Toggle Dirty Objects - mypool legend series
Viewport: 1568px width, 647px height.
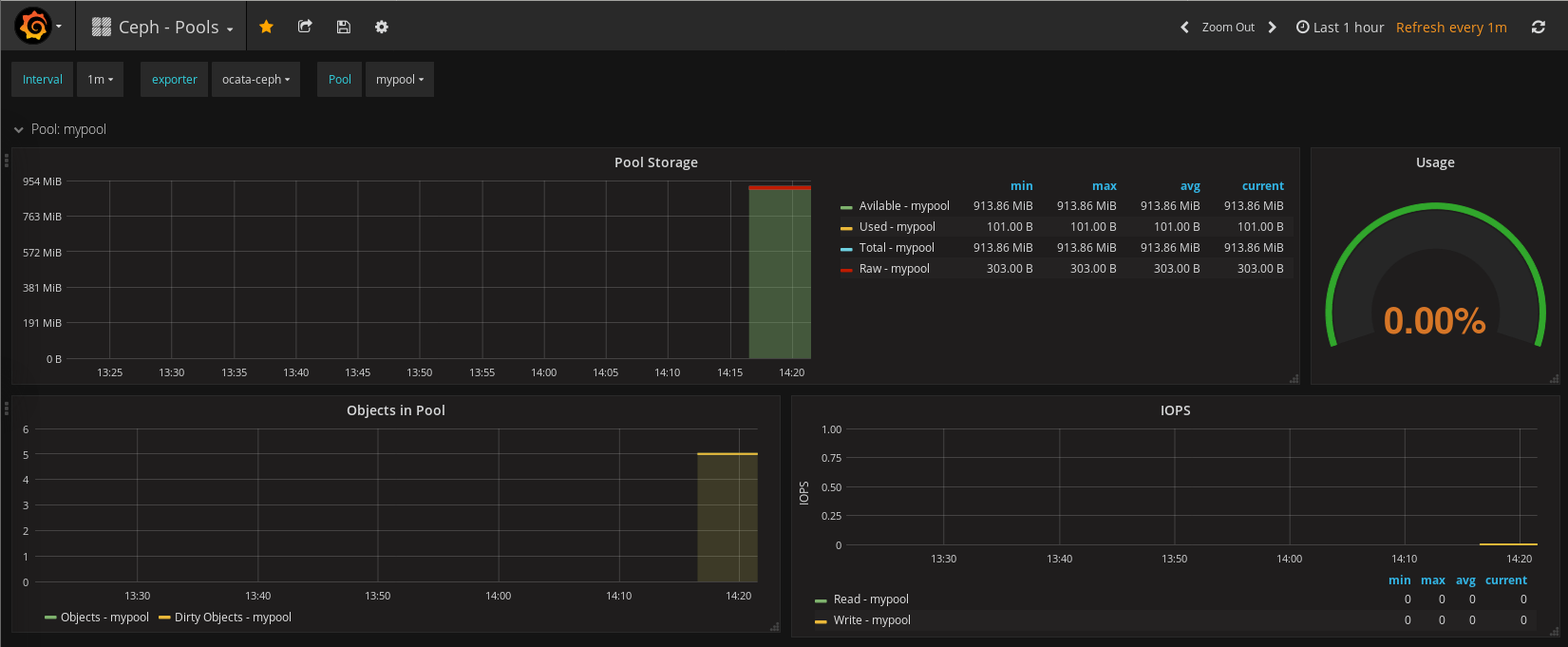(233, 618)
